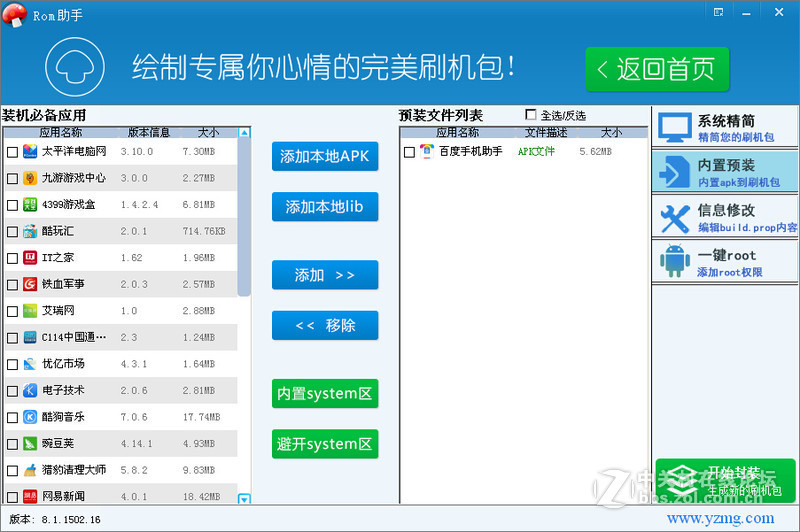Sort app list by 应用名称 column

coord(61,133)
